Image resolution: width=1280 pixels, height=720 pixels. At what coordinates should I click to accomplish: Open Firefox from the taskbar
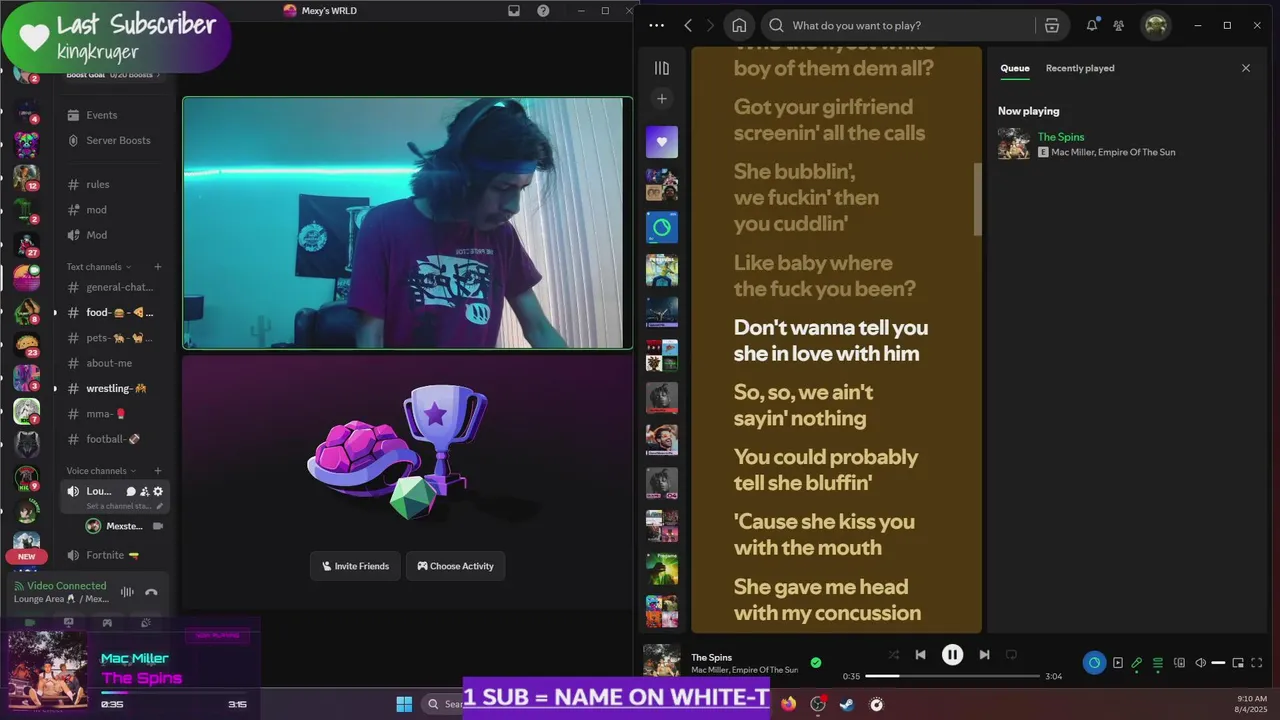pyautogui.click(x=789, y=704)
